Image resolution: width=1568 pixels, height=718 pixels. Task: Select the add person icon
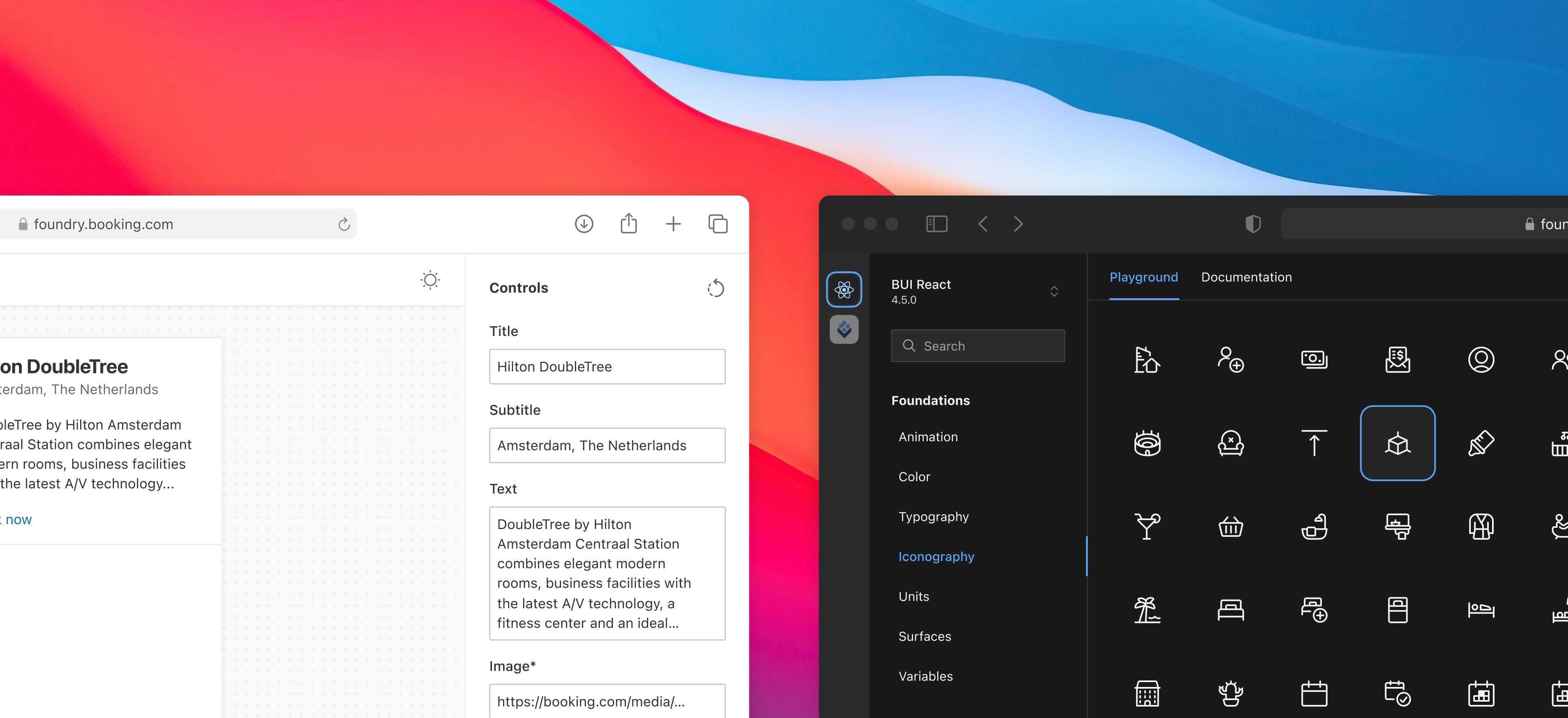pos(1230,360)
